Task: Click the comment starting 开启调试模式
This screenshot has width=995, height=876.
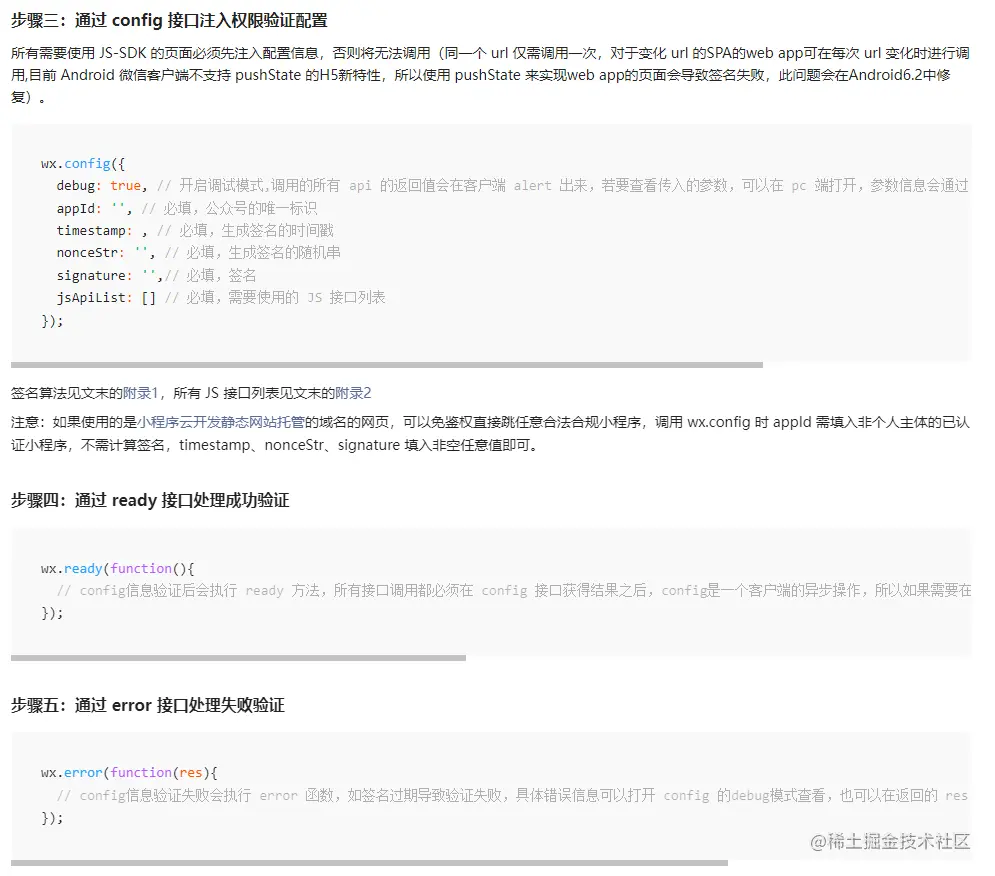Action: point(562,186)
